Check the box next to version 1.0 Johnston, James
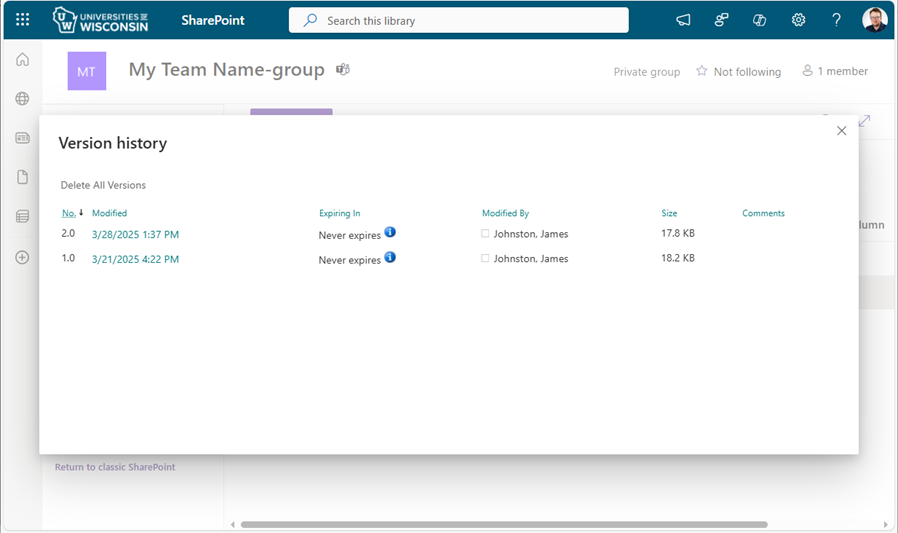 coord(485,259)
